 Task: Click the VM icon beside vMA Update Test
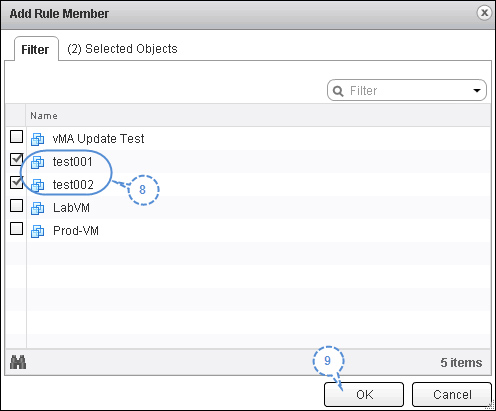click(37, 139)
